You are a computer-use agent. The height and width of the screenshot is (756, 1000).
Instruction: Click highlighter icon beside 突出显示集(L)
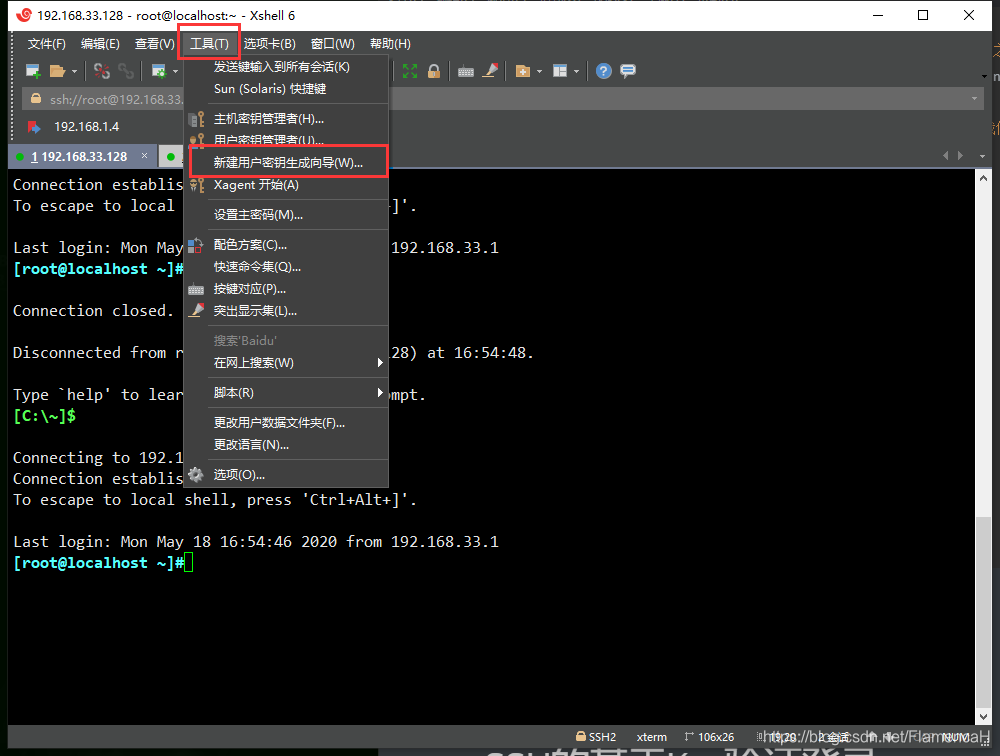point(196,311)
